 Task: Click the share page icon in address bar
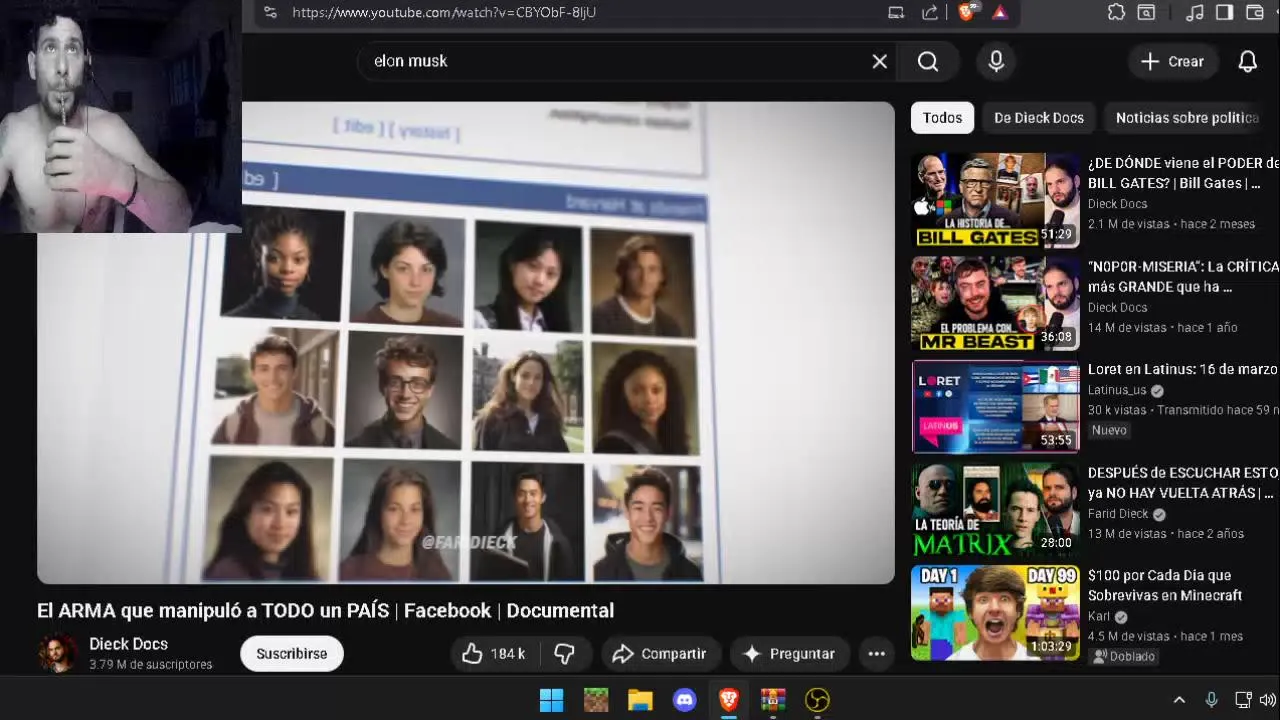point(929,12)
